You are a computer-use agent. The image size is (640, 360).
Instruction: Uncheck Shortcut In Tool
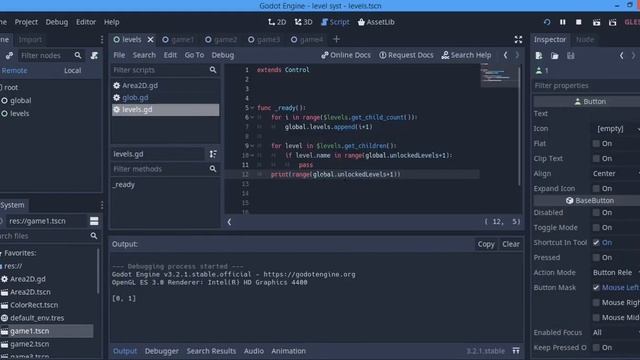click(x=596, y=242)
